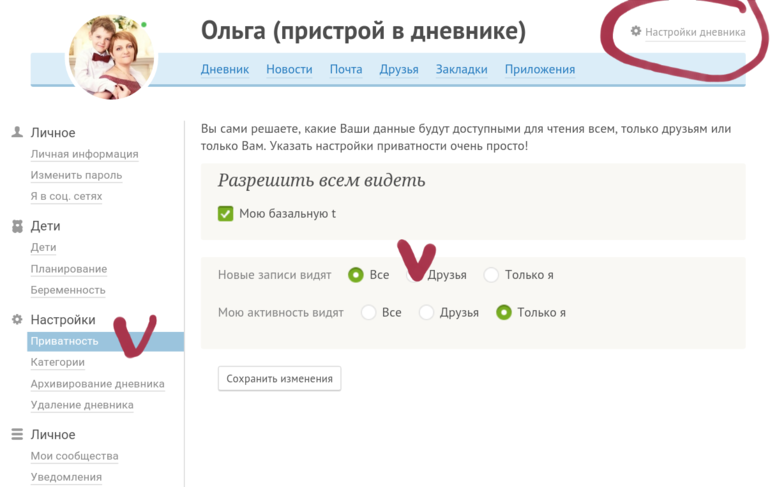The width and height of the screenshot is (770, 487).
Task: Switch to the Почта tab
Action: pos(346,69)
